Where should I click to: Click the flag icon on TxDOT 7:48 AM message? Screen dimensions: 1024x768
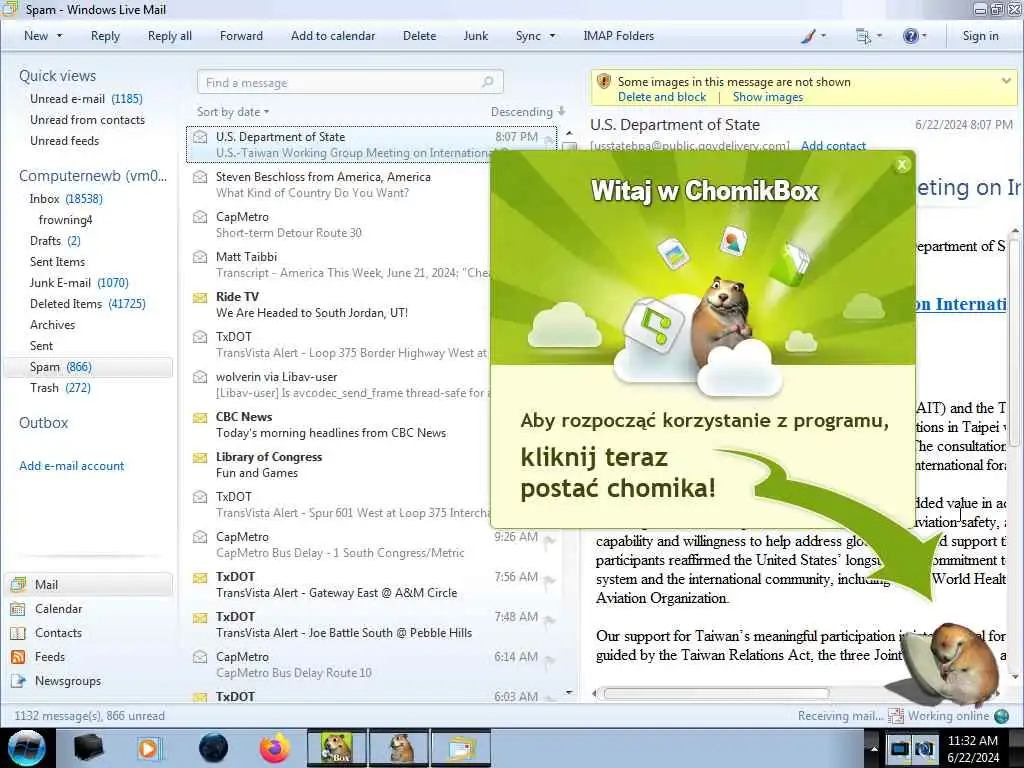pyautogui.click(x=550, y=620)
